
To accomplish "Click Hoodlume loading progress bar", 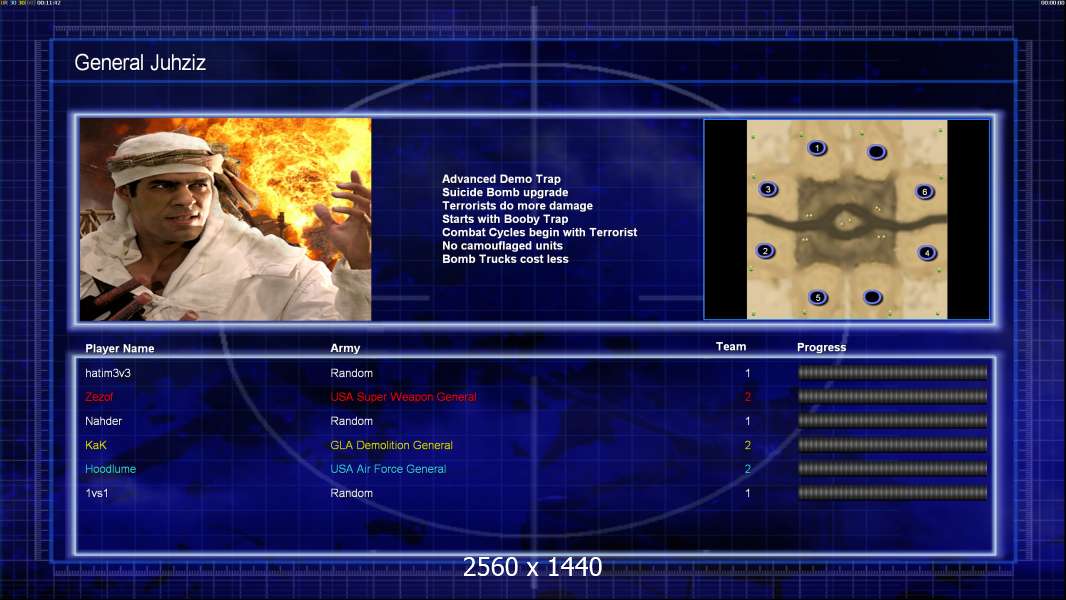I will [892, 469].
